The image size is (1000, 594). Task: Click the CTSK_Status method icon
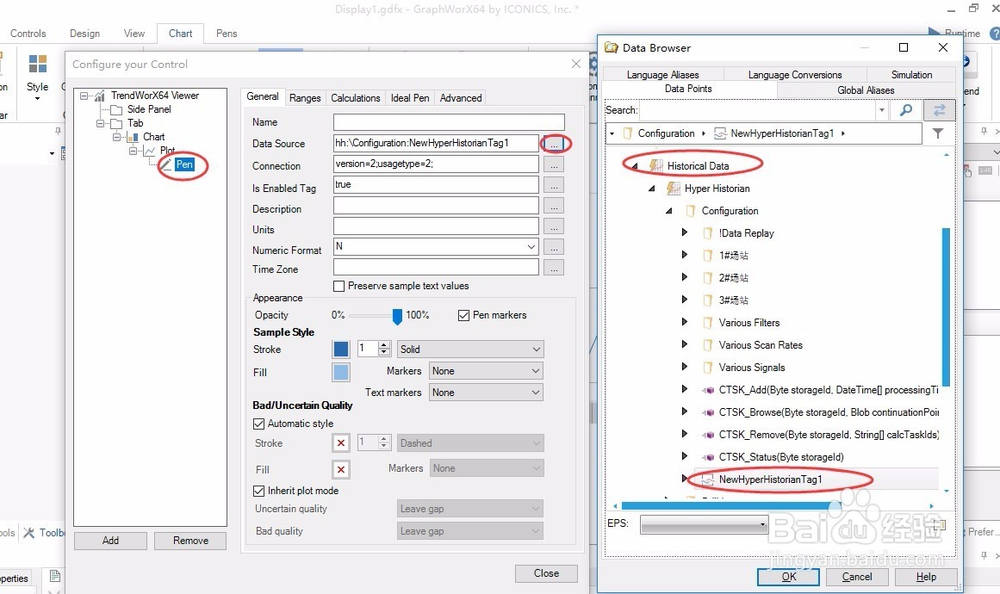[x=707, y=457]
